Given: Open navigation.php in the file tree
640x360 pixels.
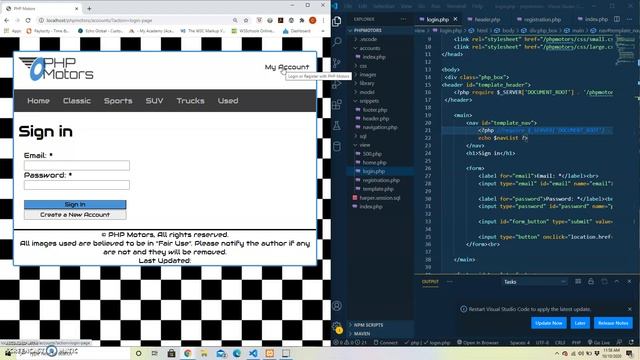Looking at the screenshot, I should pyautogui.click(x=380, y=127).
